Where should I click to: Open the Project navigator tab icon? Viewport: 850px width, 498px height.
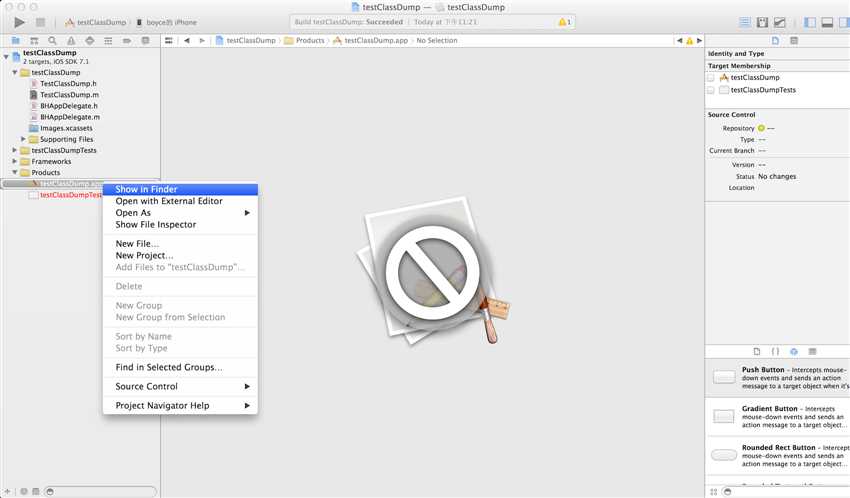(x=16, y=41)
